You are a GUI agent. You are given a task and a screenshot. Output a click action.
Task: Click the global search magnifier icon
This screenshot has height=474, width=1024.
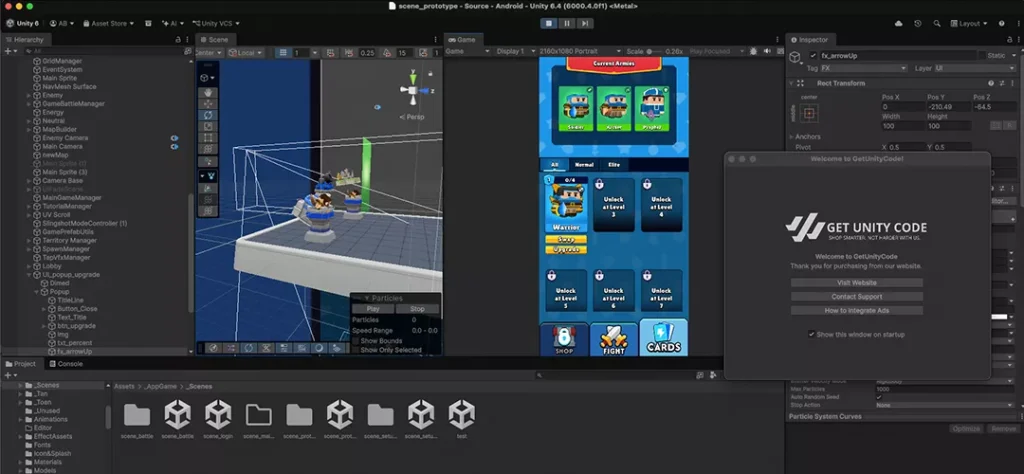point(936,24)
